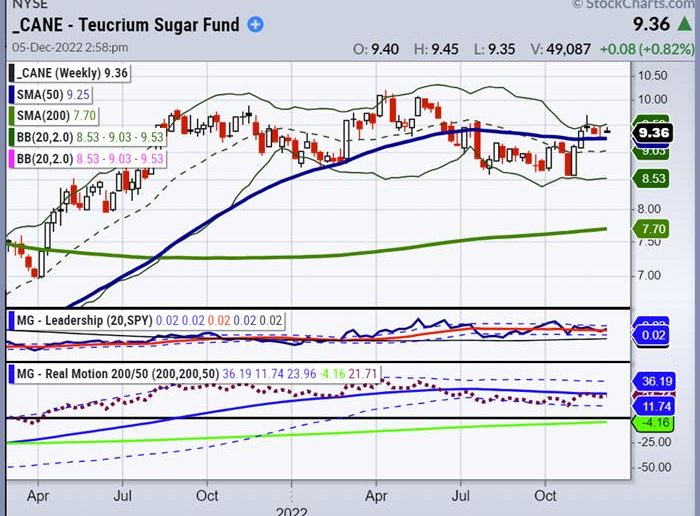
Task: Click the SMA(200) 7.70 legend entry
Action: pyautogui.click(x=56, y=116)
